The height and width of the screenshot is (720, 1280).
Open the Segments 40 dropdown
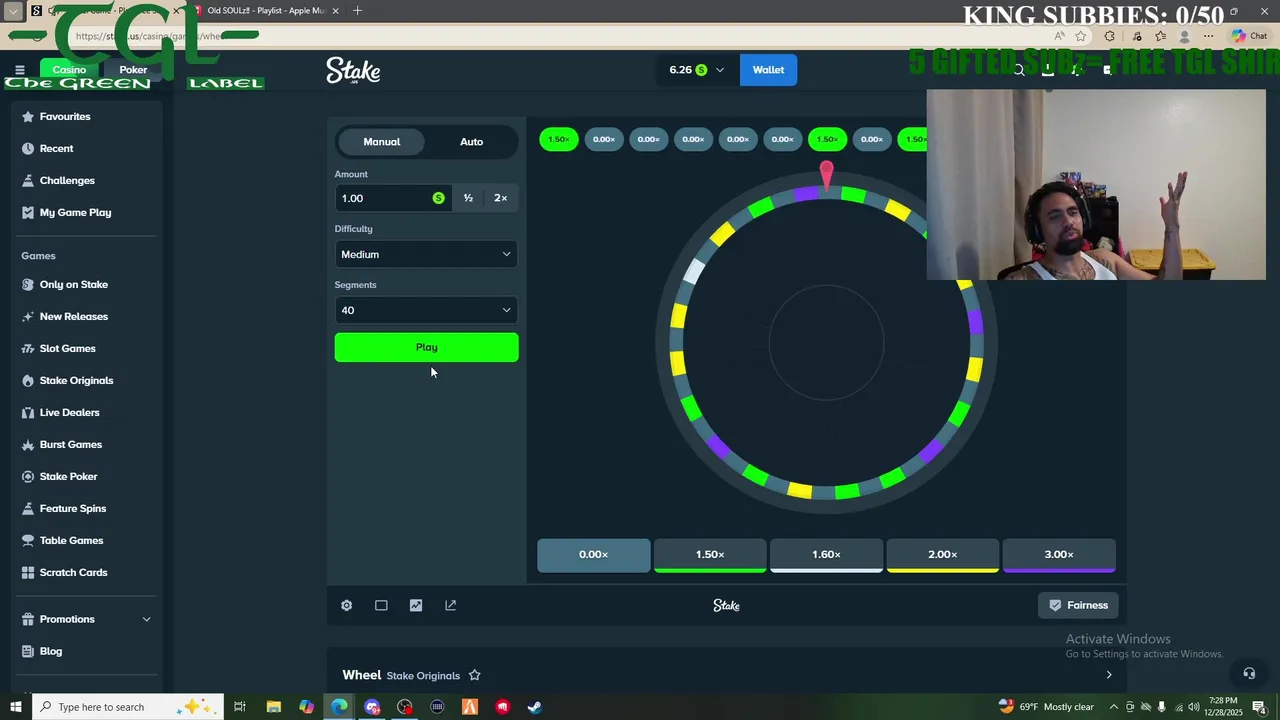[x=426, y=310]
